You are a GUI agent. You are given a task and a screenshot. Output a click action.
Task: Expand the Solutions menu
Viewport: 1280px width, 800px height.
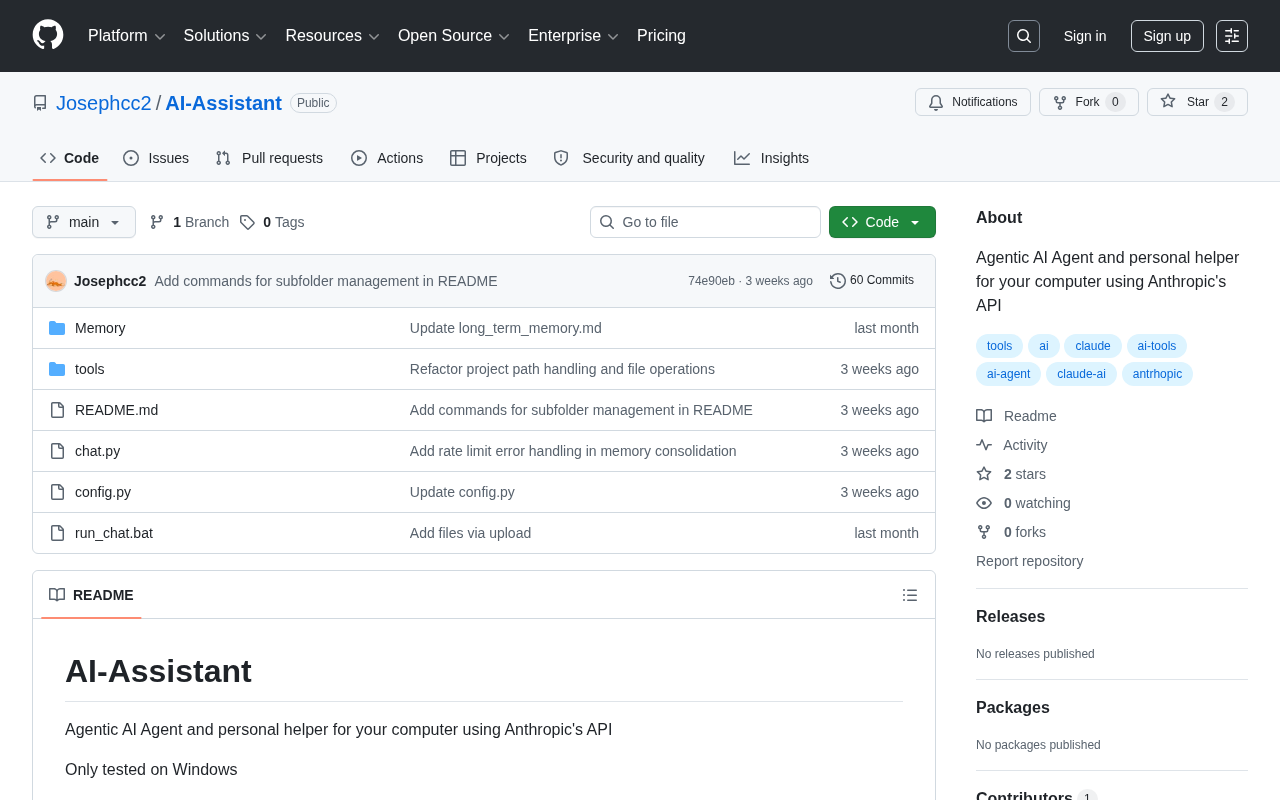point(225,36)
